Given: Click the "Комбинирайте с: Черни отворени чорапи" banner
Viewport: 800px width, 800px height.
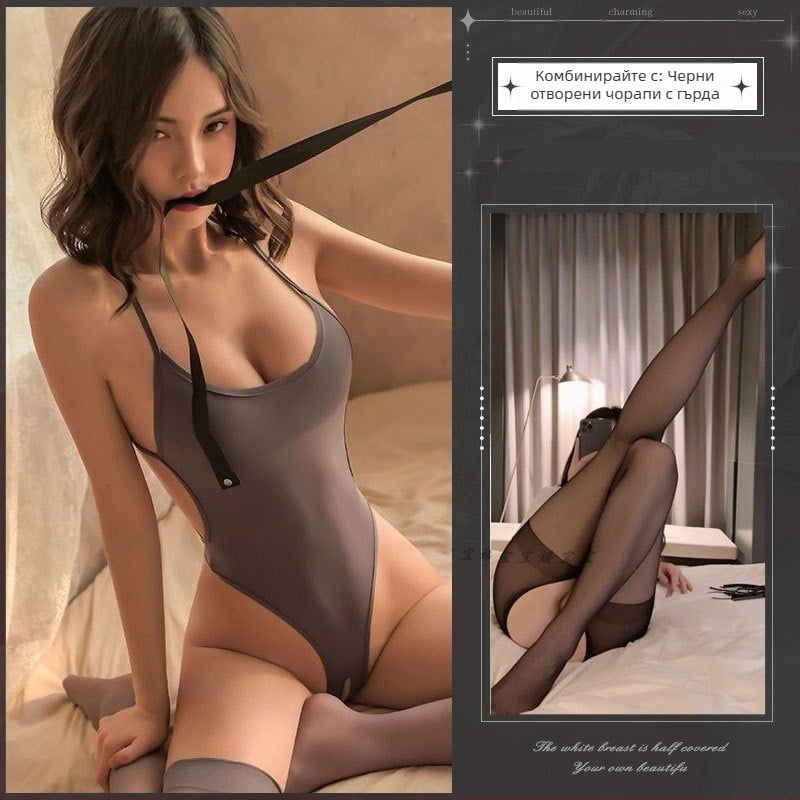Looking at the screenshot, I should [x=627, y=87].
